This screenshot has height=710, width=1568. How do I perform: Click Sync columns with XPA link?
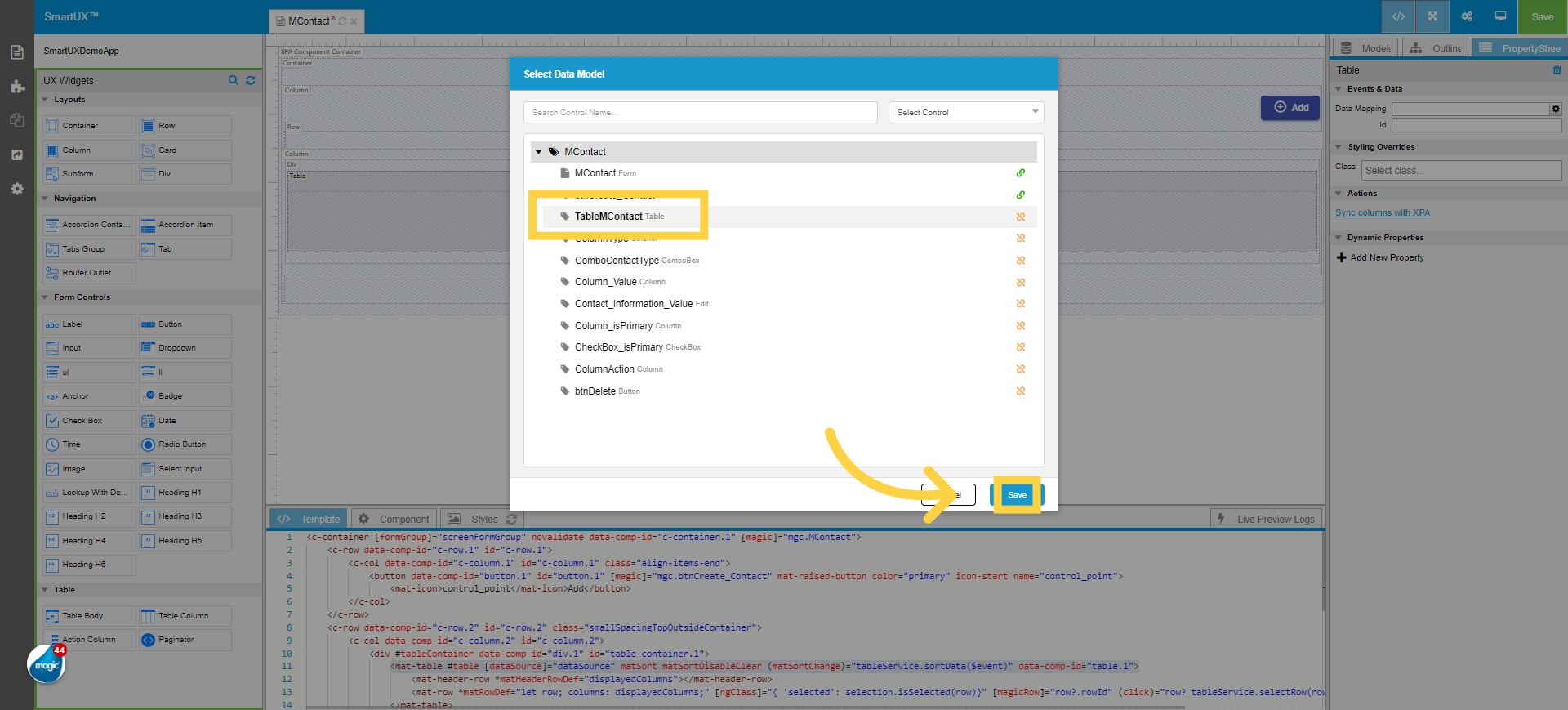click(1383, 213)
